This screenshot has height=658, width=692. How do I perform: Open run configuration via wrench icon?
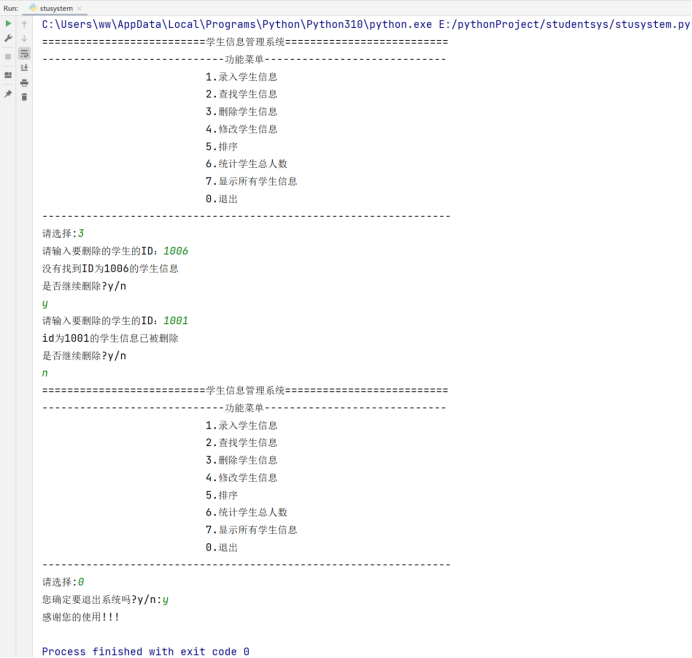tap(8, 38)
